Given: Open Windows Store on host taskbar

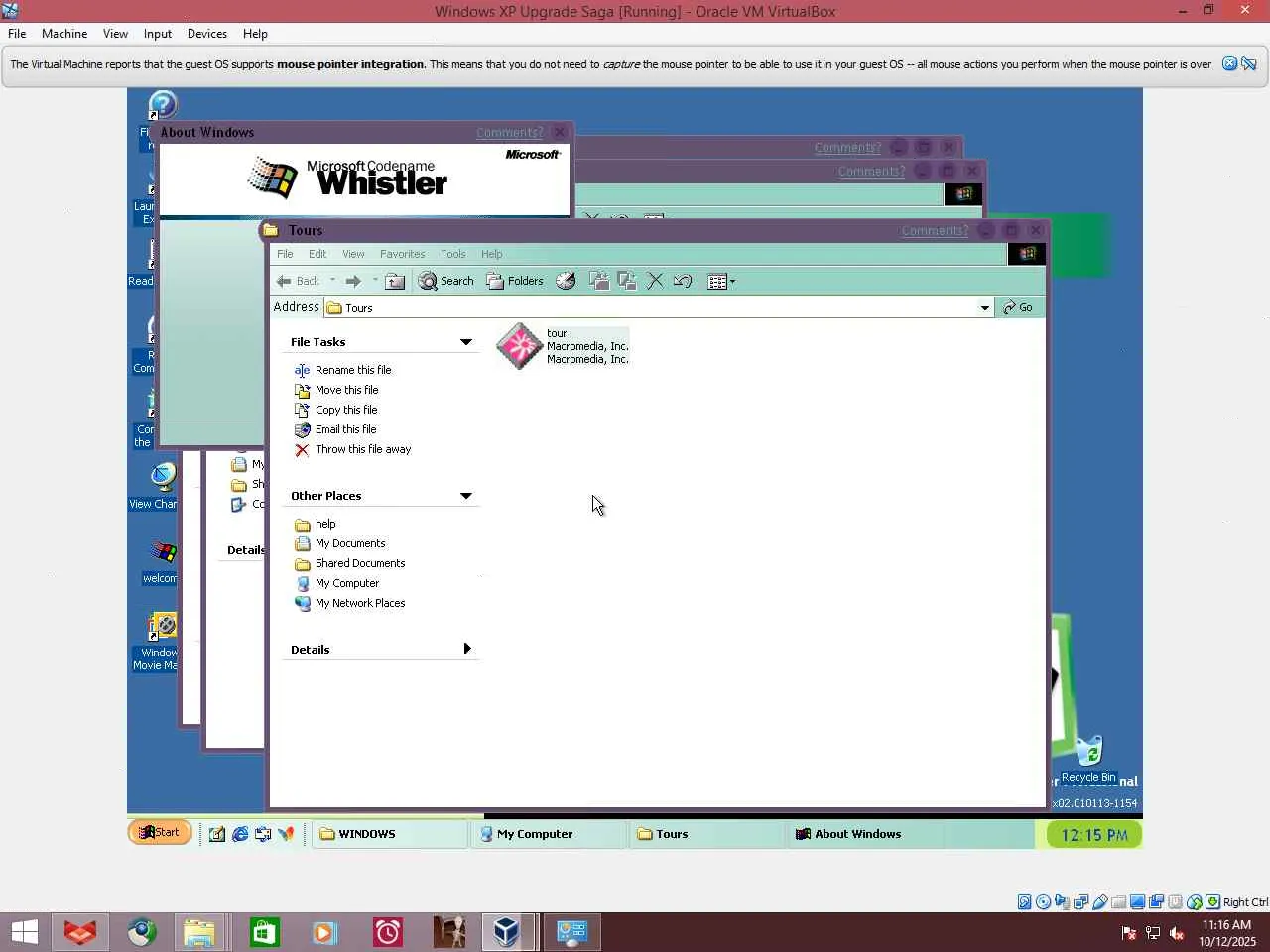Looking at the screenshot, I should pos(265,932).
